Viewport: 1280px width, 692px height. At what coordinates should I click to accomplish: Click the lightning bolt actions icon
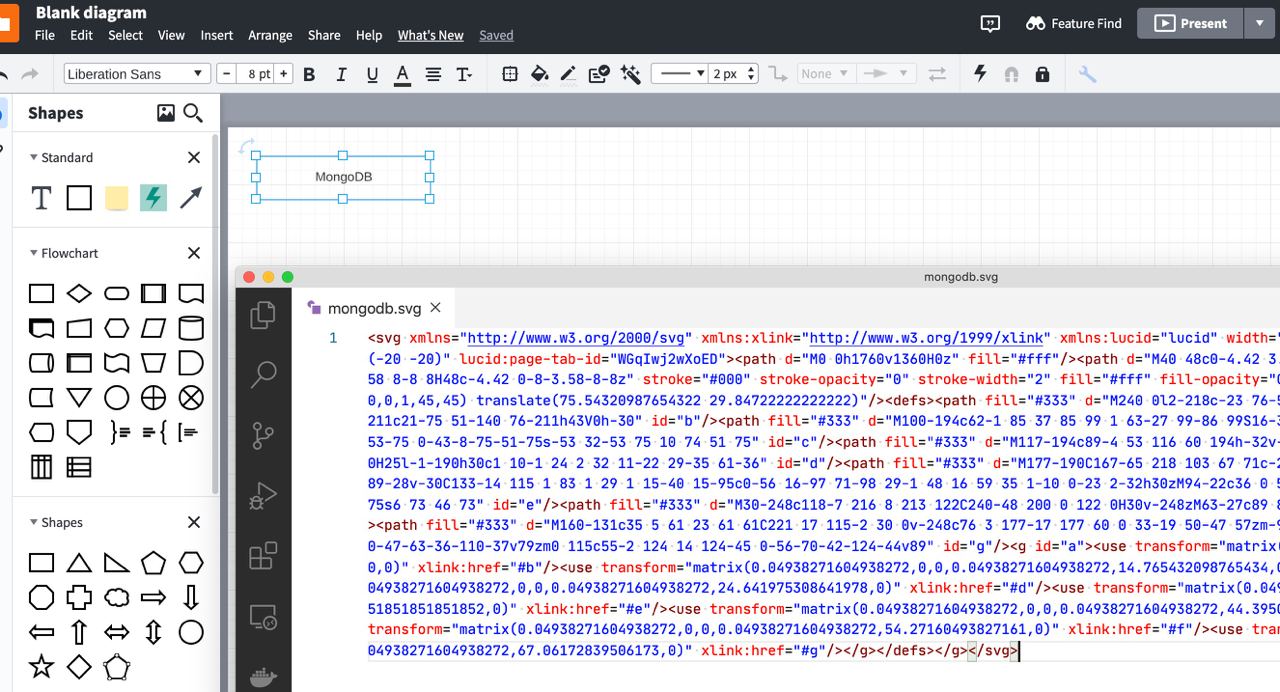(x=980, y=74)
